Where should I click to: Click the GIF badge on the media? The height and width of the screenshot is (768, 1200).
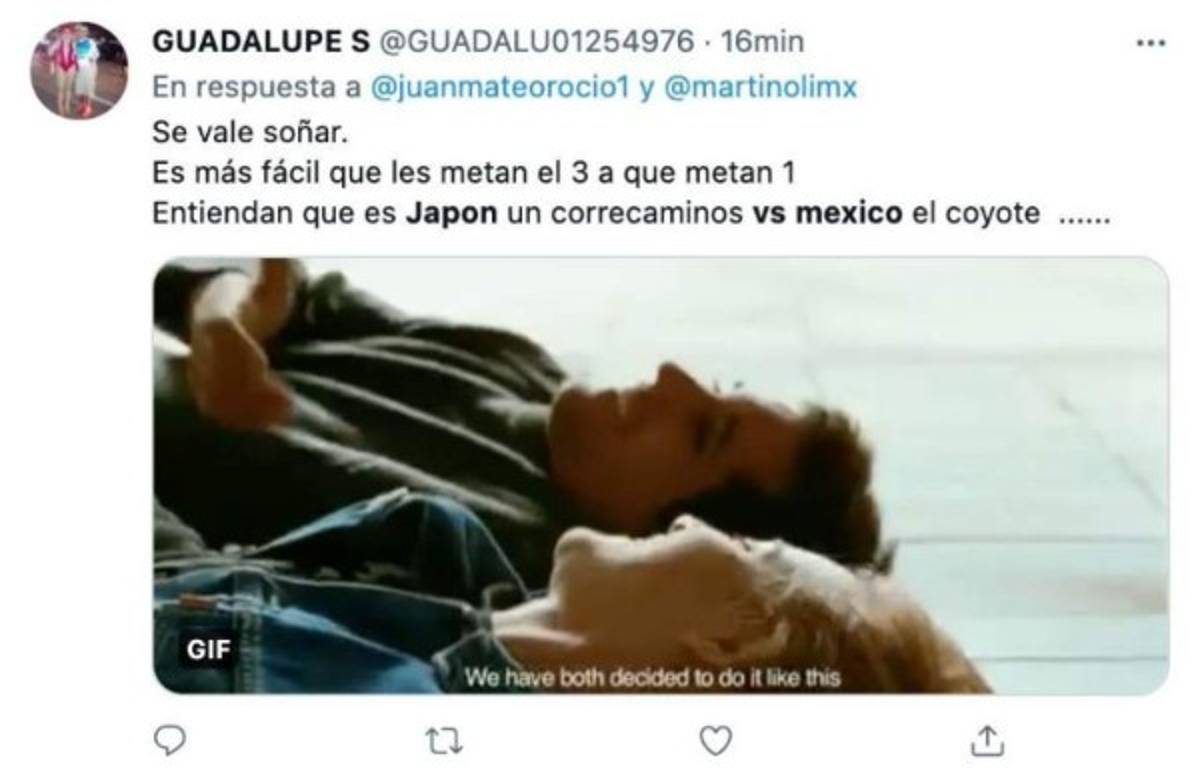point(208,650)
